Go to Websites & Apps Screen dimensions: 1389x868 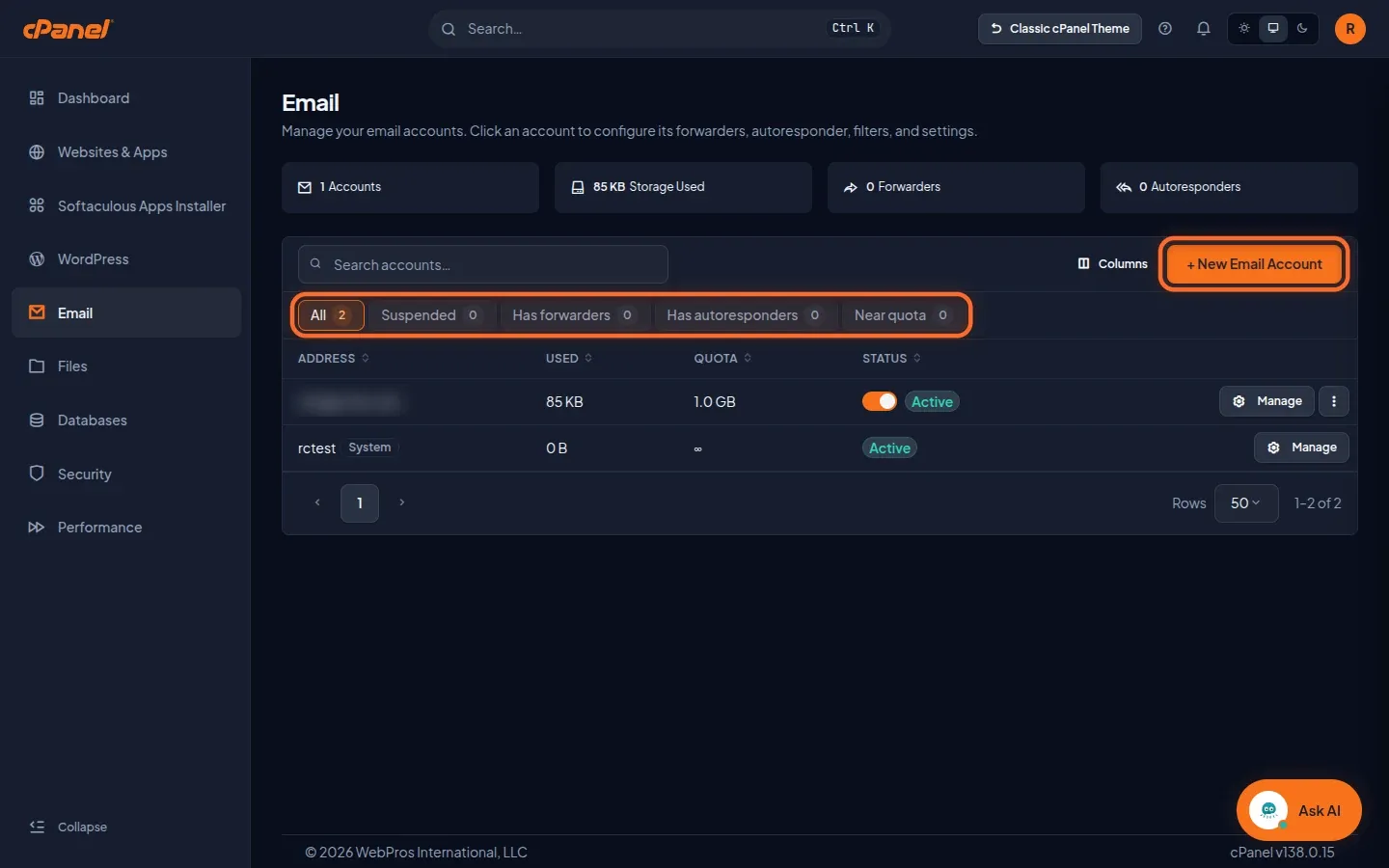tap(126, 152)
